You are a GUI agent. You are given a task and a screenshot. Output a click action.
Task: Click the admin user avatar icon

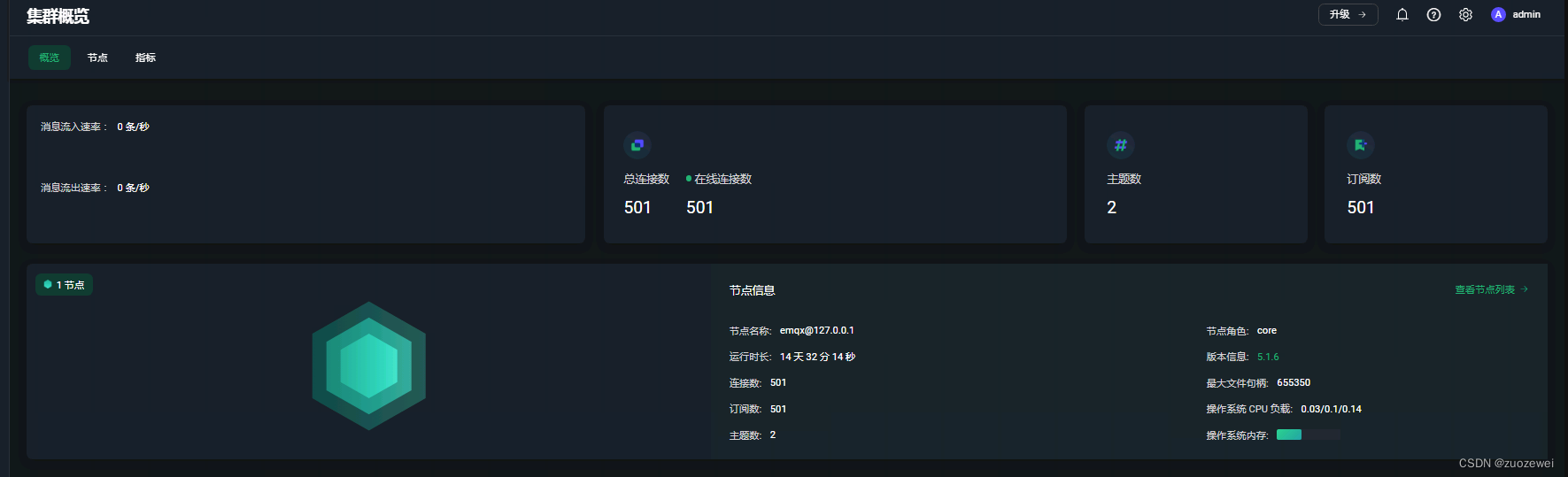[x=1498, y=15]
